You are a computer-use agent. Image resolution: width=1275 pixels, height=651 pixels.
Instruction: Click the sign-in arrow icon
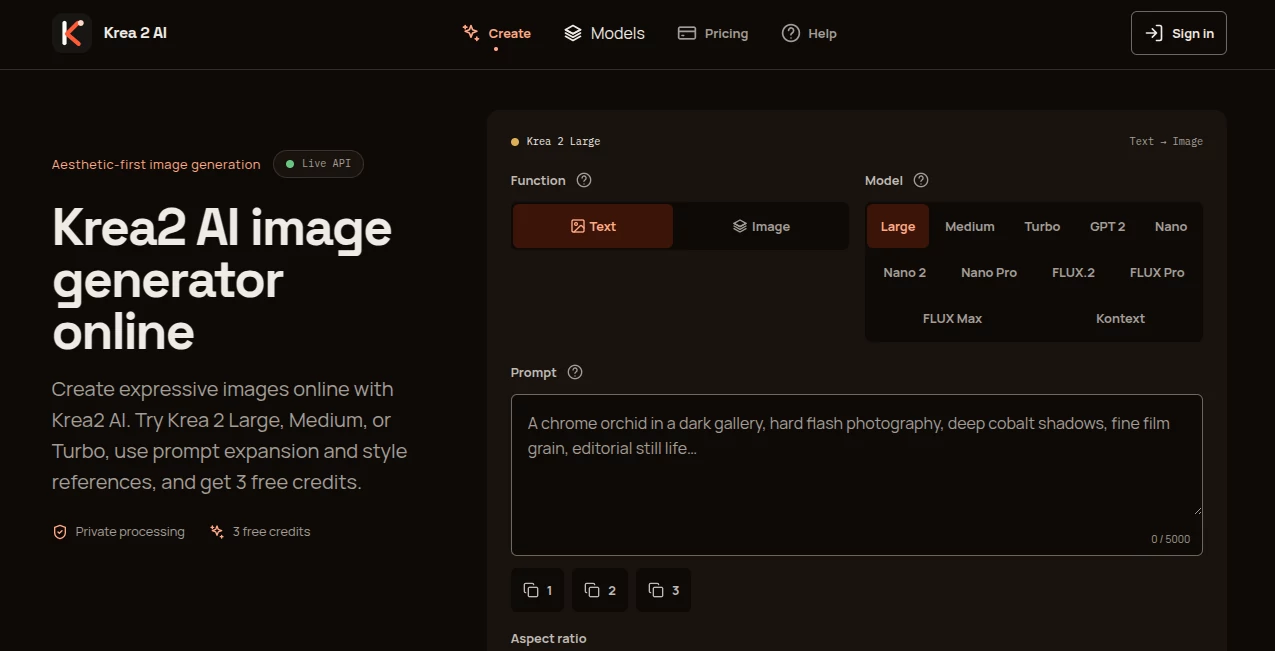coord(1154,33)
